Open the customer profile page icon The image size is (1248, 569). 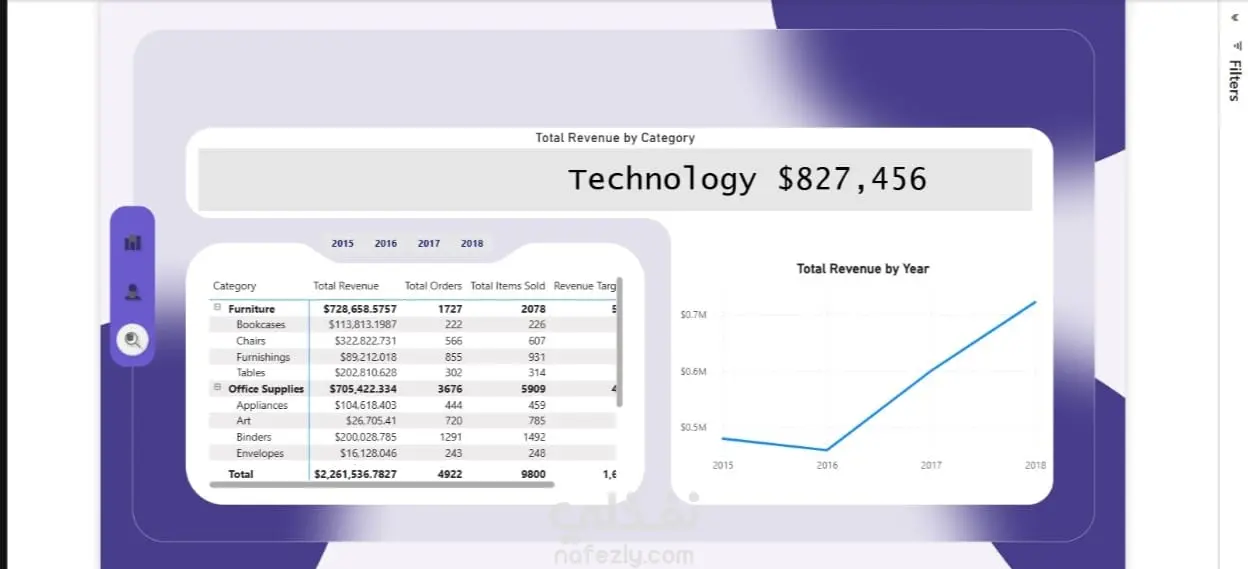(x=133, y=292)
